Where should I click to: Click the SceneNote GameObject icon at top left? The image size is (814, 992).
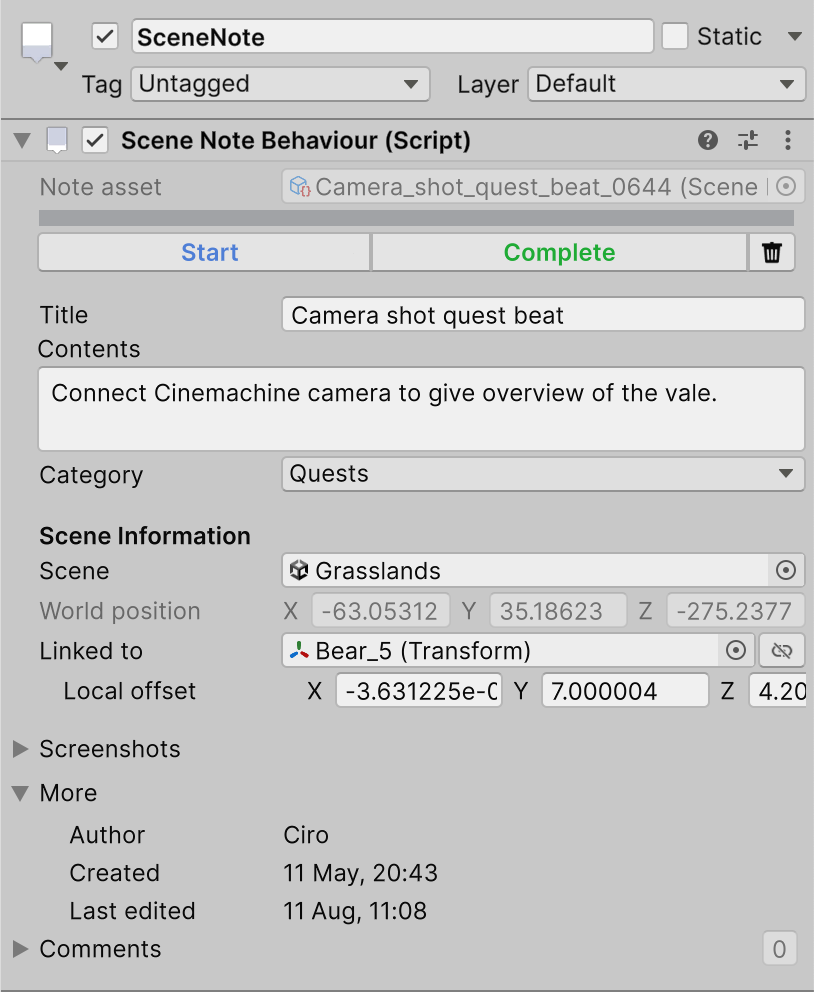point(37,43)
